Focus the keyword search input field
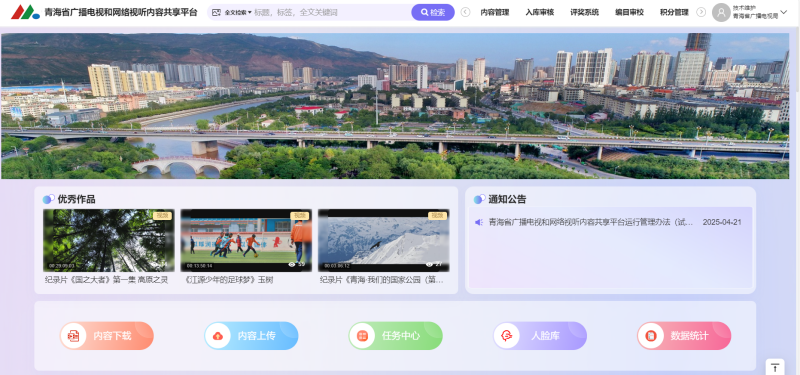This screenshot has width=800, height=375. pos(332,12)
